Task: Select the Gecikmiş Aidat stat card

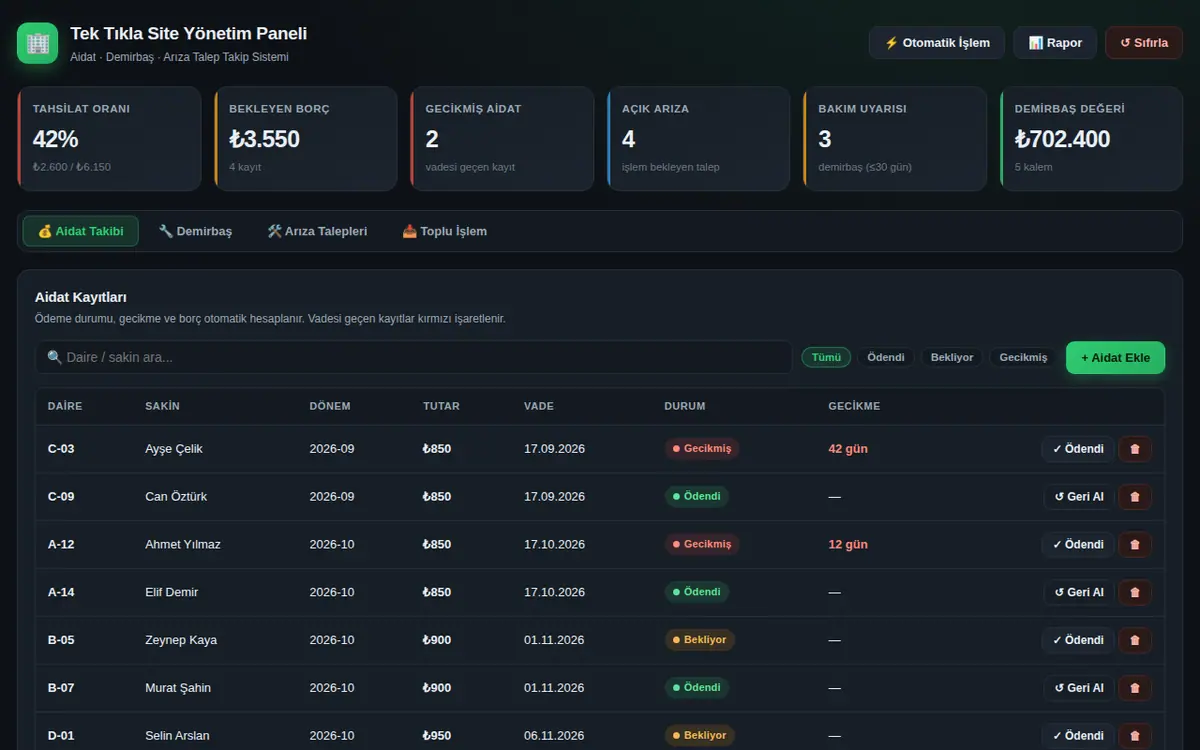Action: (x=502, y=139)
